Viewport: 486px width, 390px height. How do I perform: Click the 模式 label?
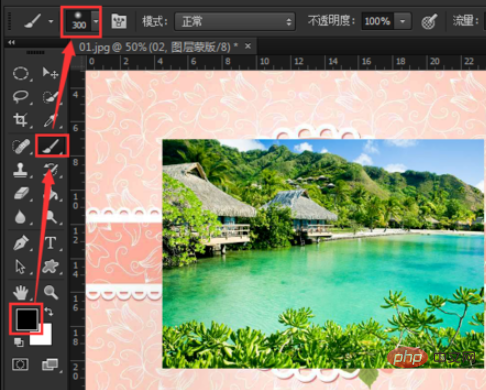(x=155, y=22)
